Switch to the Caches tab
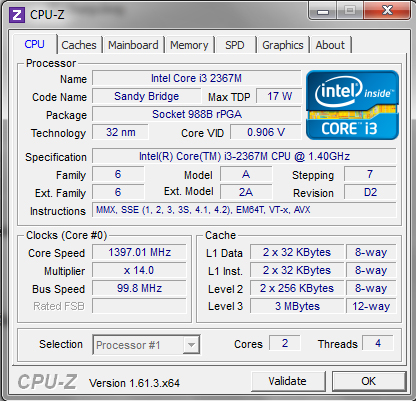 click(x=79, y=45)
